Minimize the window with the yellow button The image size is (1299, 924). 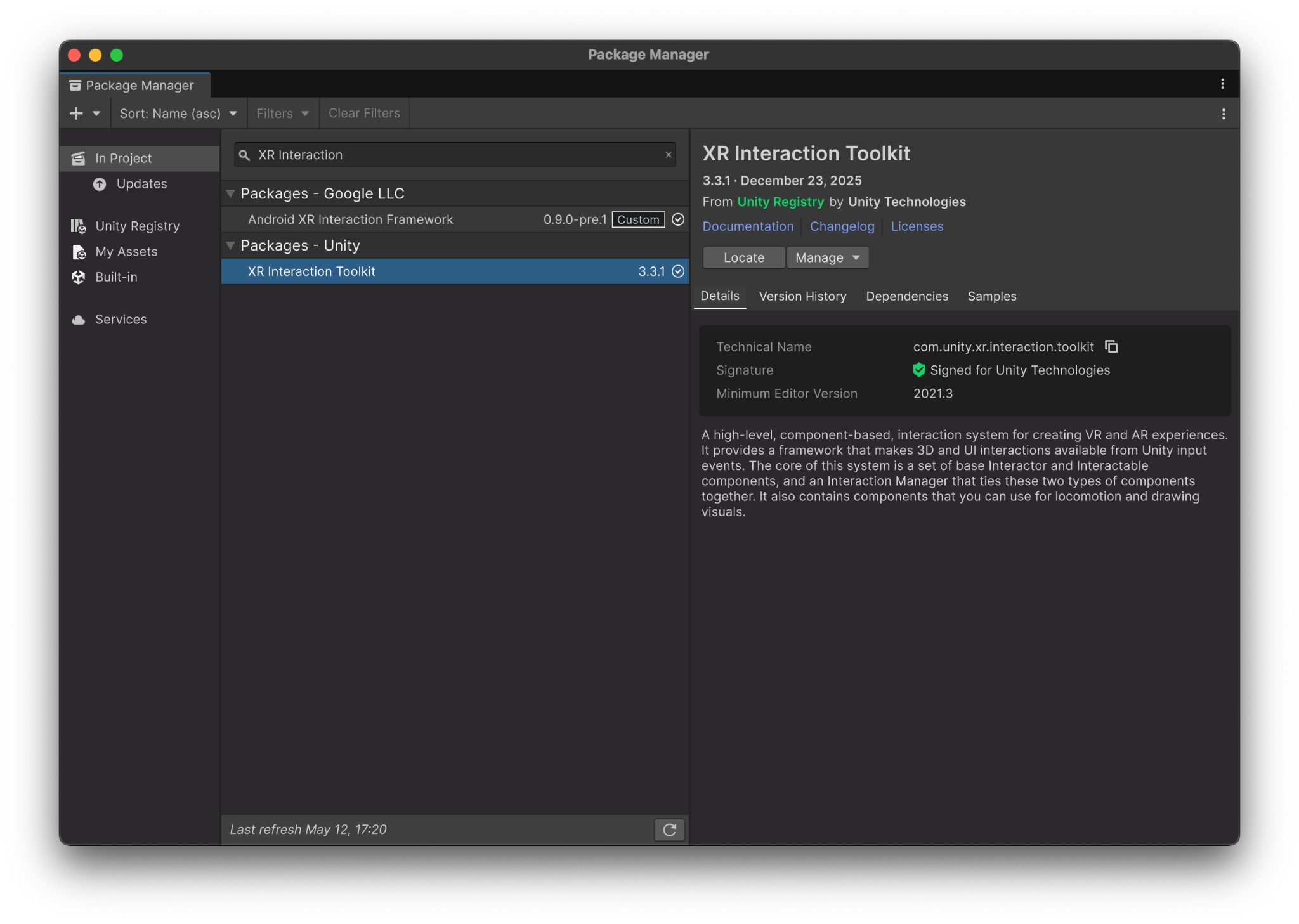pyautogui.click(x=95, y=55)
